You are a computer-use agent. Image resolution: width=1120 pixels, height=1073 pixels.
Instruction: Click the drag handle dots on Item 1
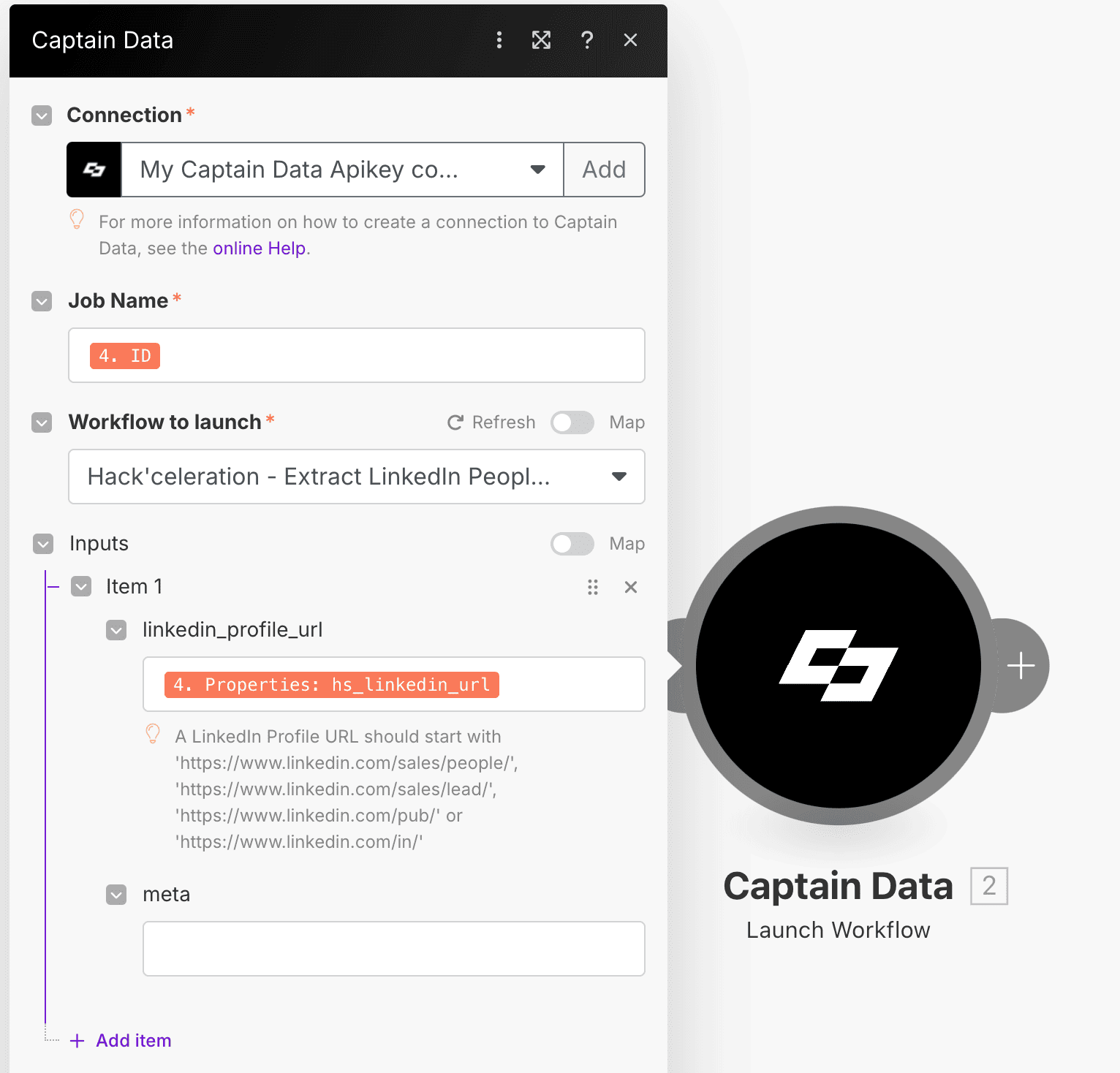pos(593,587)
